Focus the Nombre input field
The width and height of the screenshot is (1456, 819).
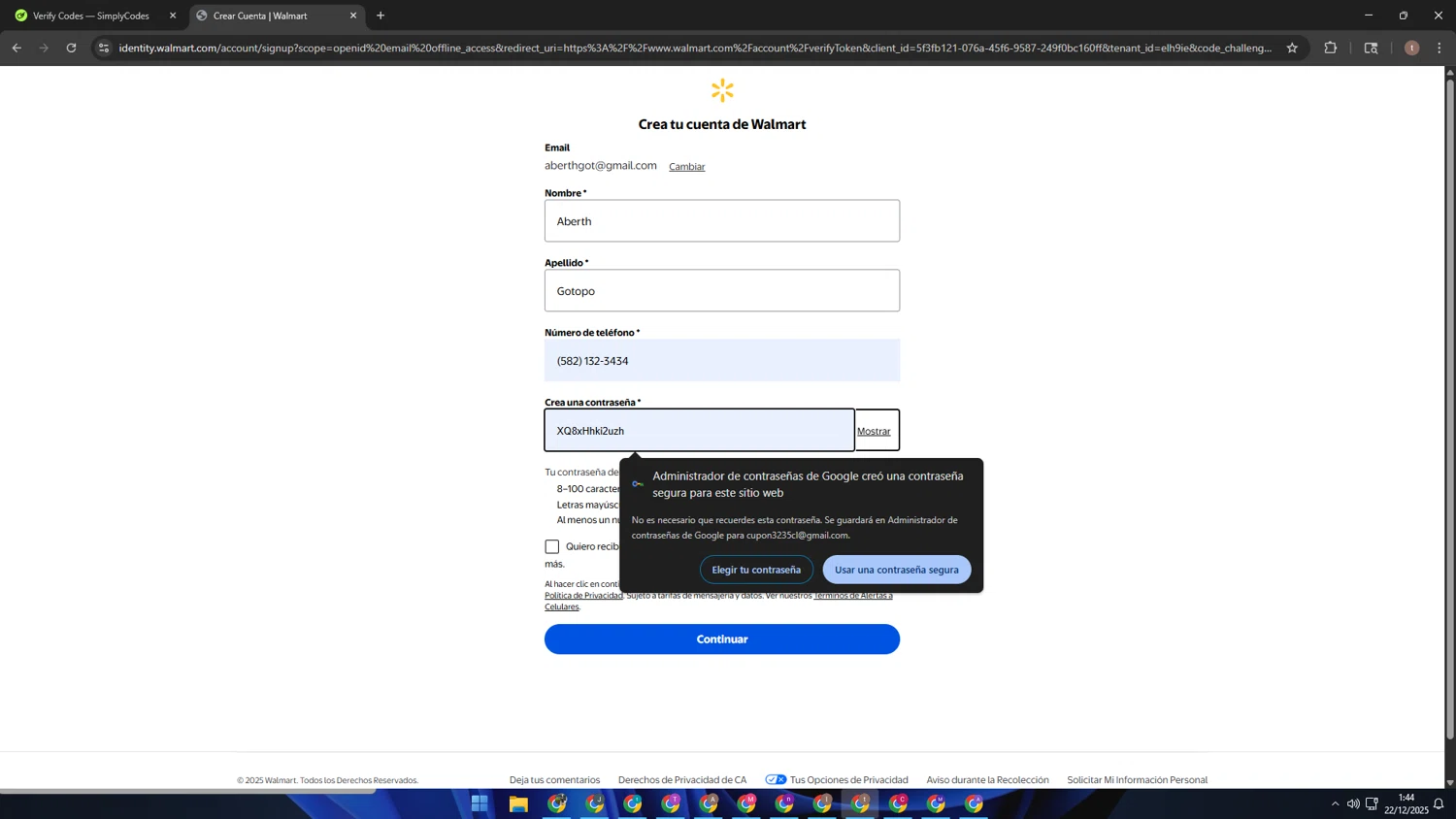click(722, 221)
